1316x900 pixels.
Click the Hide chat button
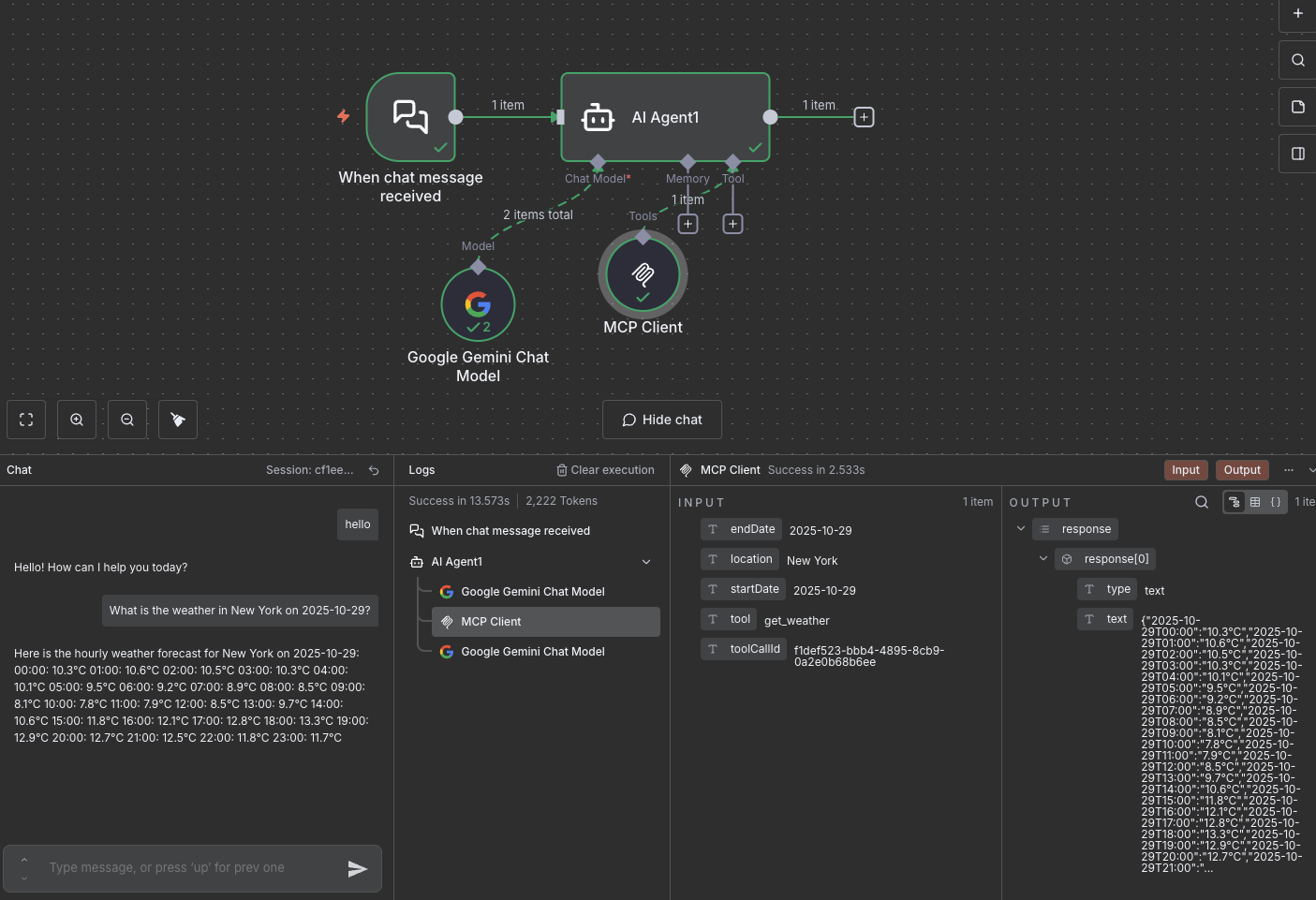[x=661, y=420]
